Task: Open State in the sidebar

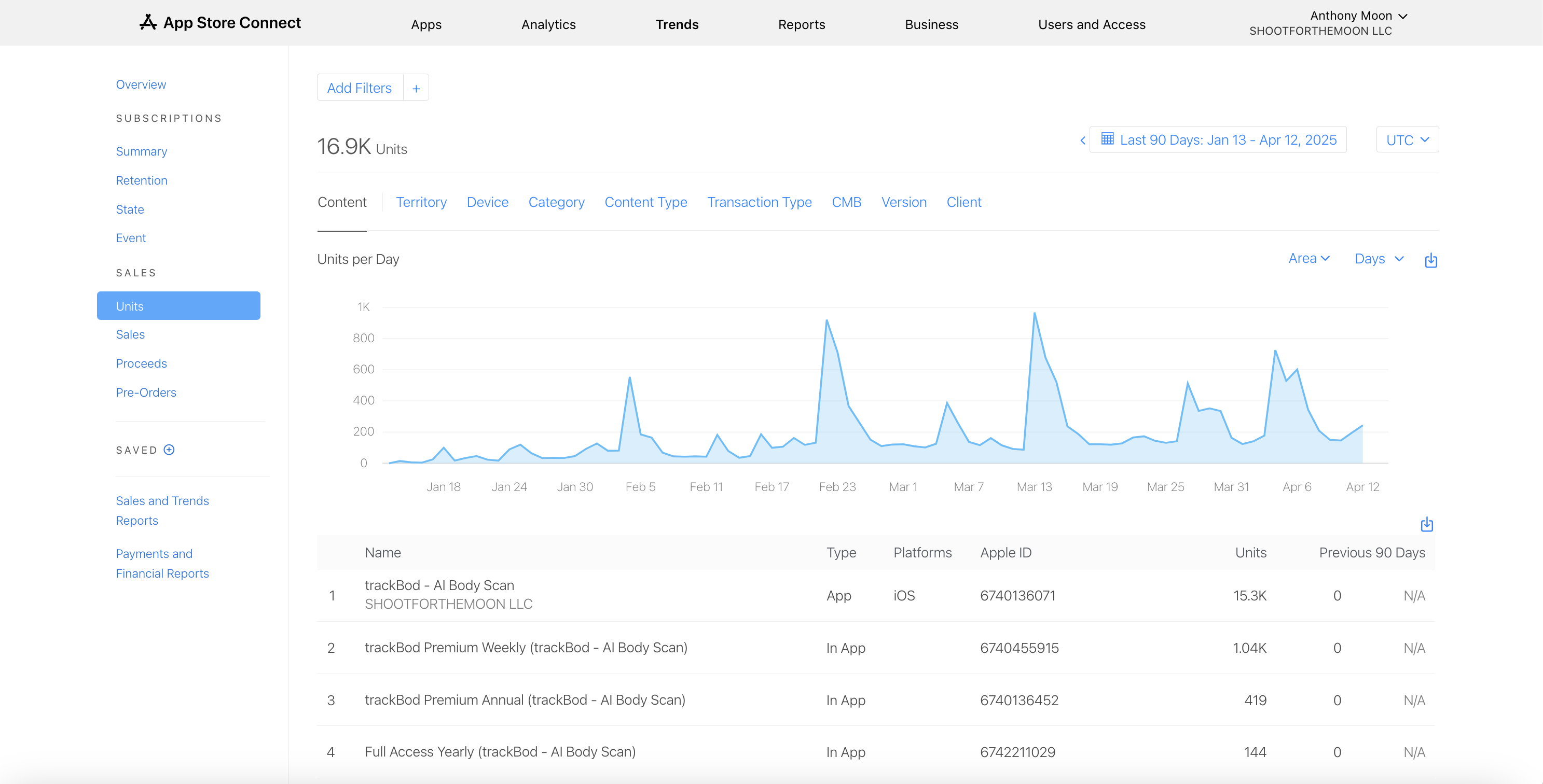Action: pos(130,209)
